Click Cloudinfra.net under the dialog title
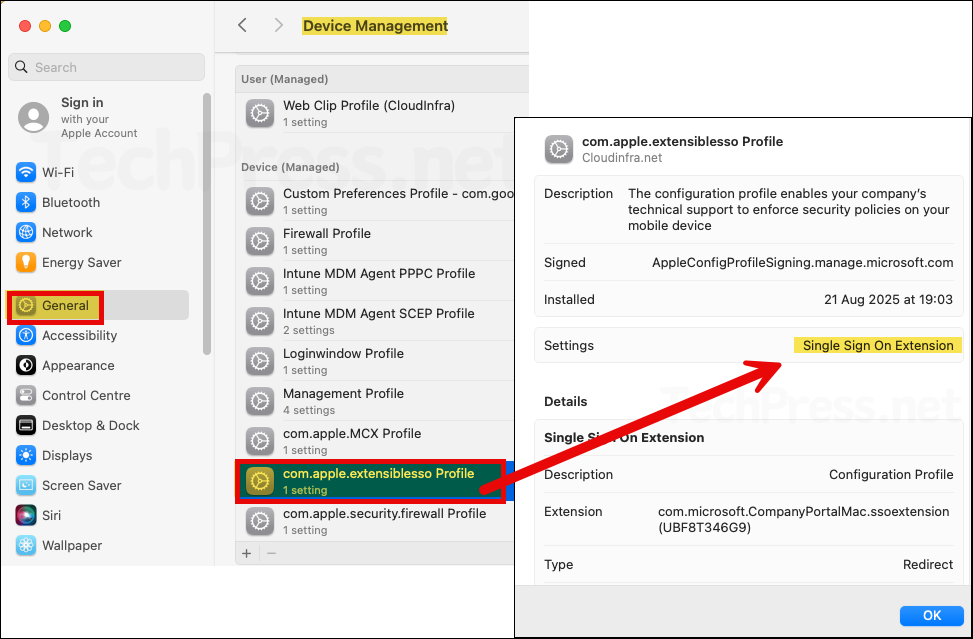This screenshot has height=639, width=973. coord(622,158)
